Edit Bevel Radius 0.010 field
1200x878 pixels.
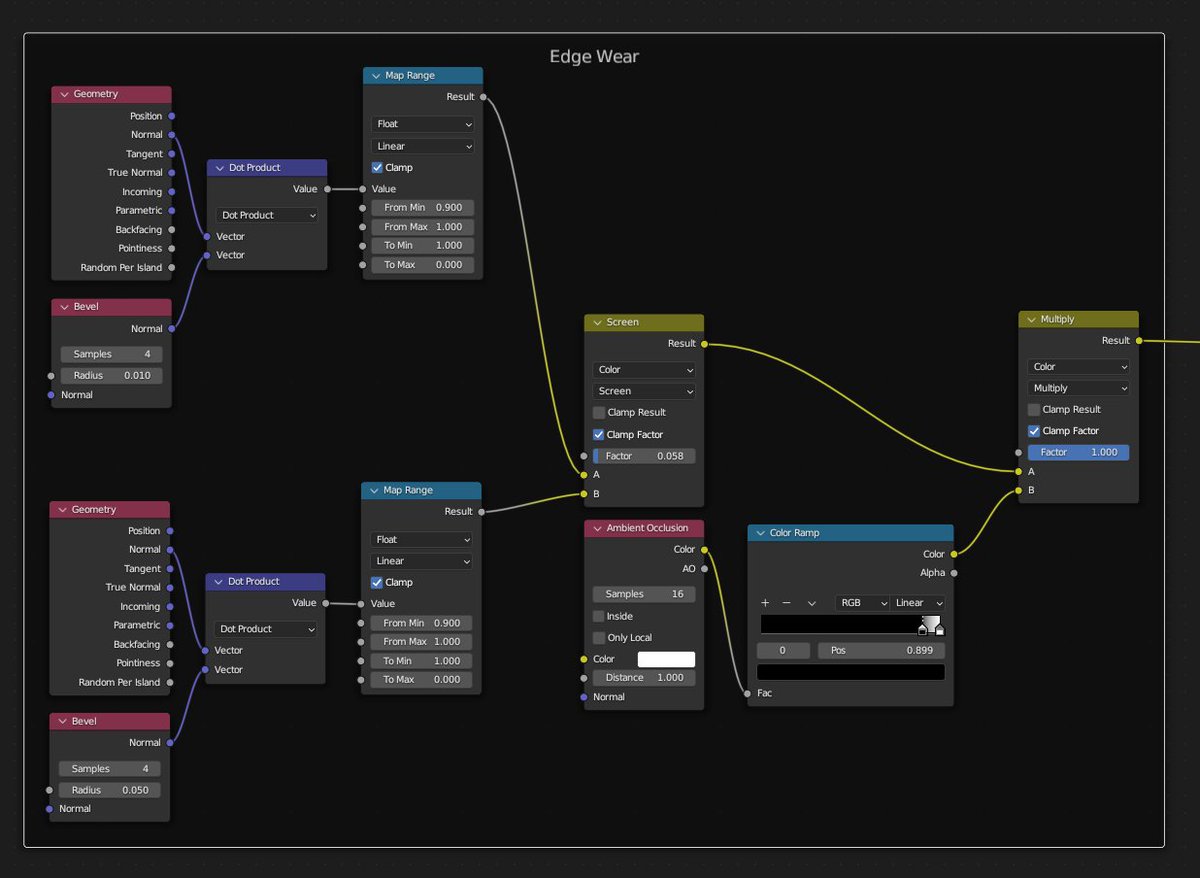click(111, 376)
